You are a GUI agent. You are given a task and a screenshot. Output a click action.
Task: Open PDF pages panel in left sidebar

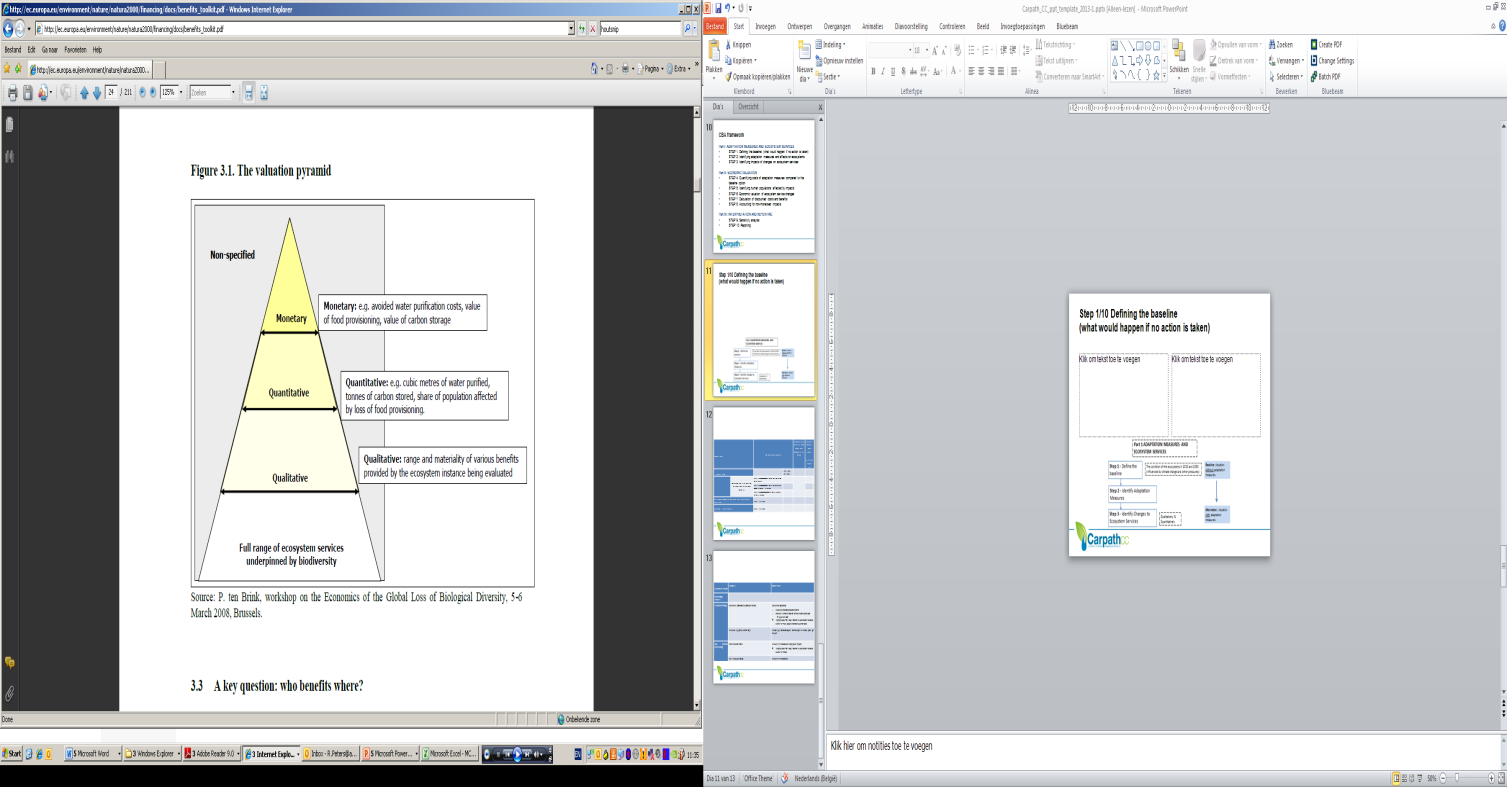pos(9,125)
